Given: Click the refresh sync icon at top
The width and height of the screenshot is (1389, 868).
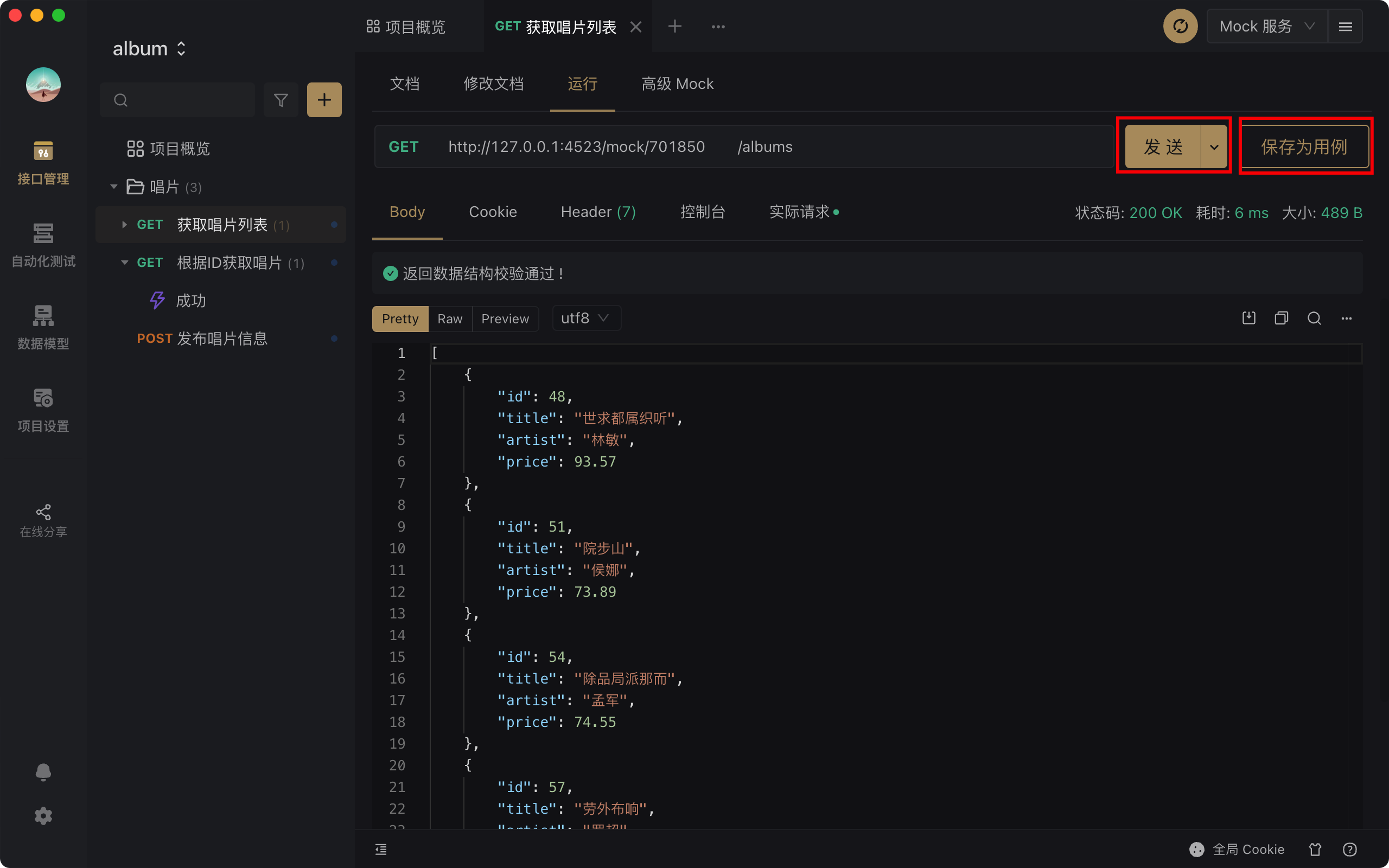Looking at the screenshot, I should point(1180,27).
